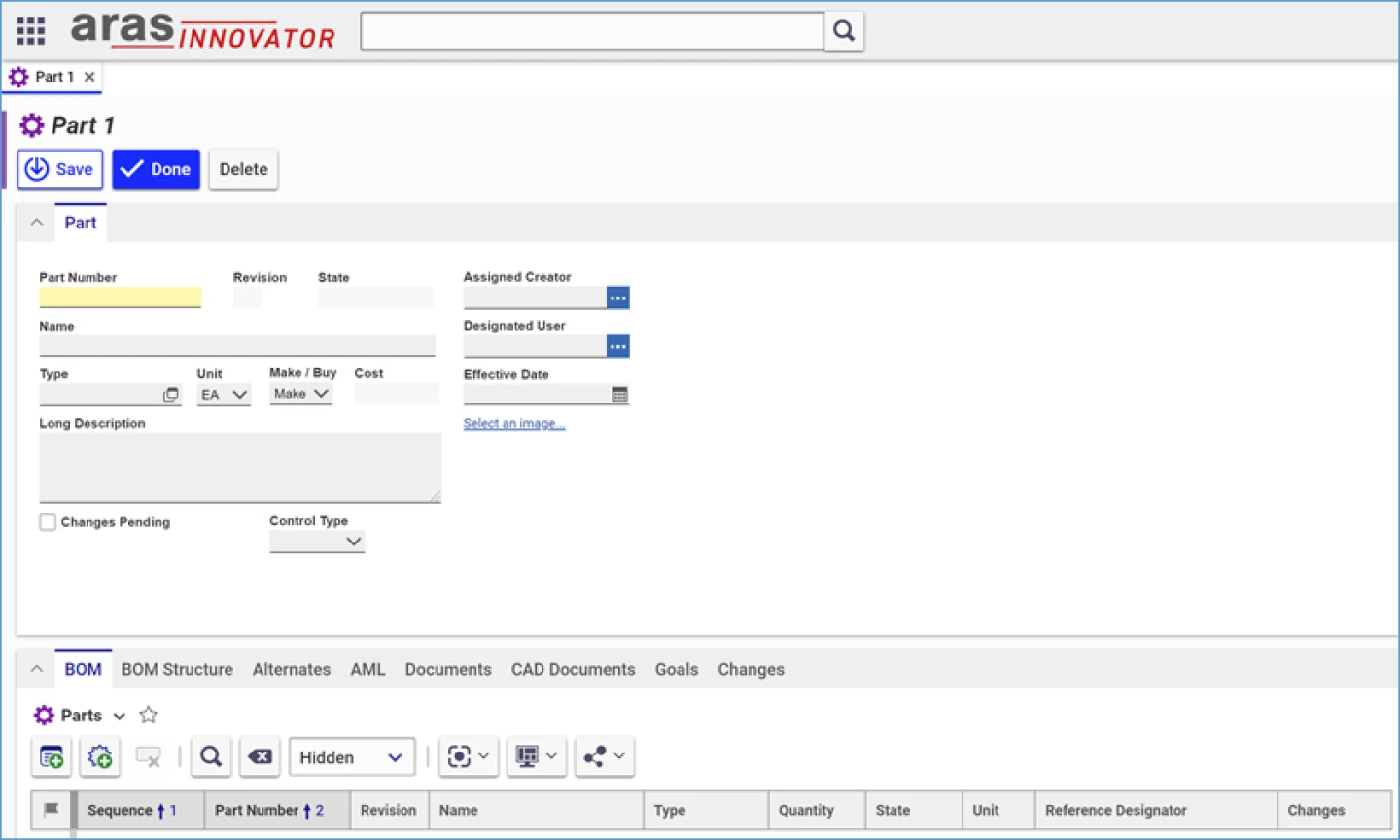Switch to the Alternates tab
The height and width of the screenshot is (840, 1400).
coord(292,669)
